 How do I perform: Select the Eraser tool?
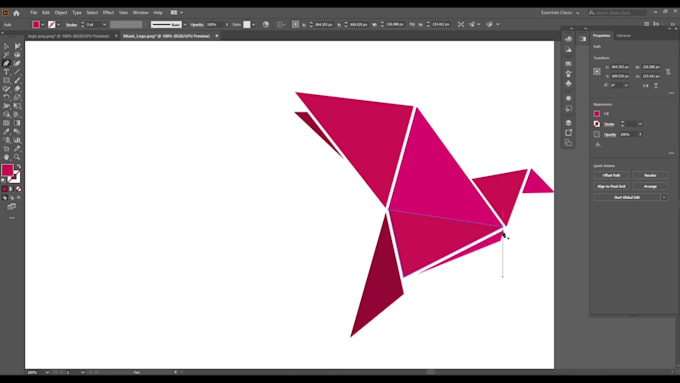click(x=17, y=88)
